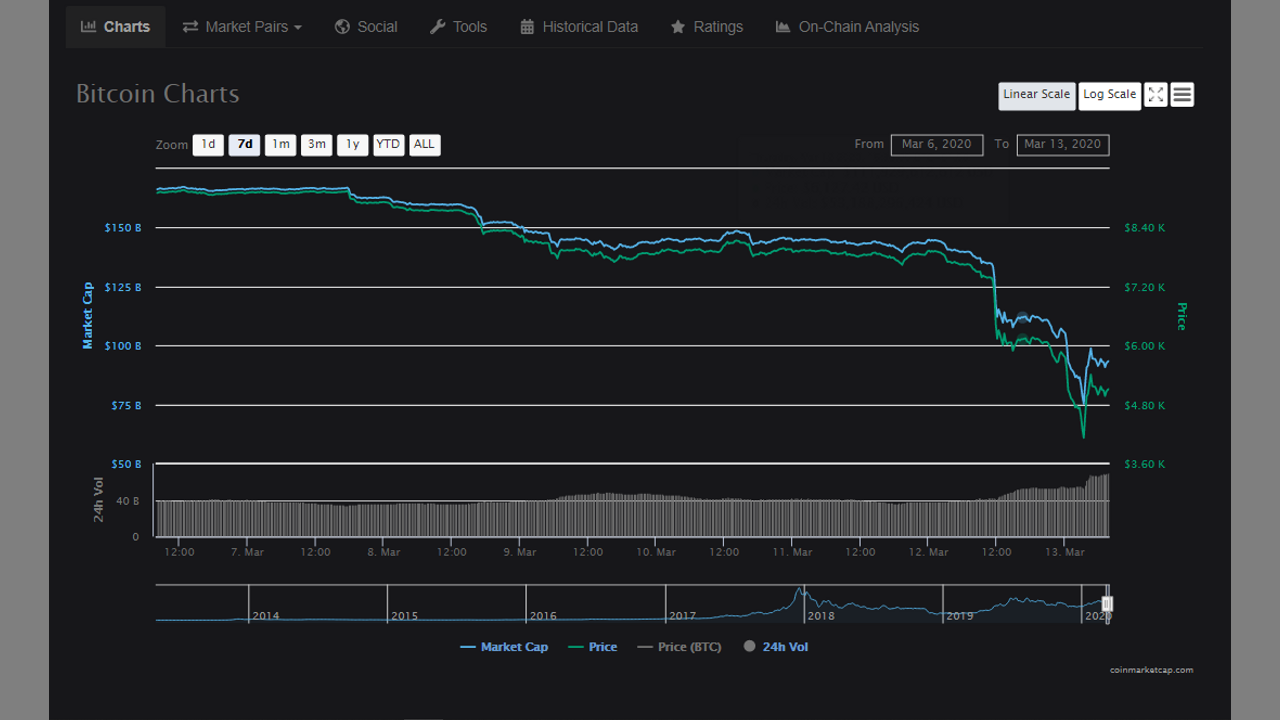
Task: Expand the Market Pairs dropdown
Action: (242, 27)
